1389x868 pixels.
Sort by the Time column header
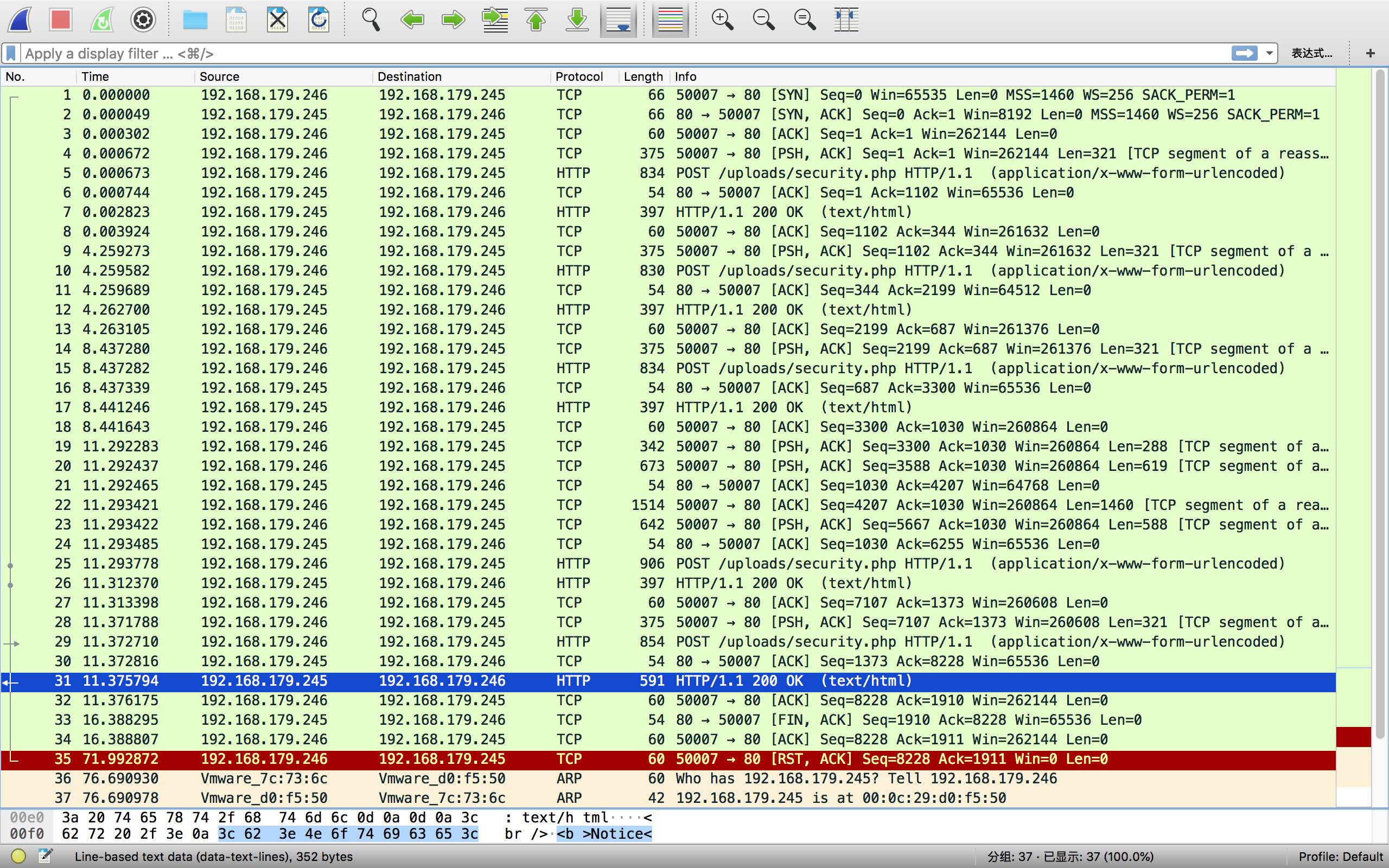pos(136,76)
